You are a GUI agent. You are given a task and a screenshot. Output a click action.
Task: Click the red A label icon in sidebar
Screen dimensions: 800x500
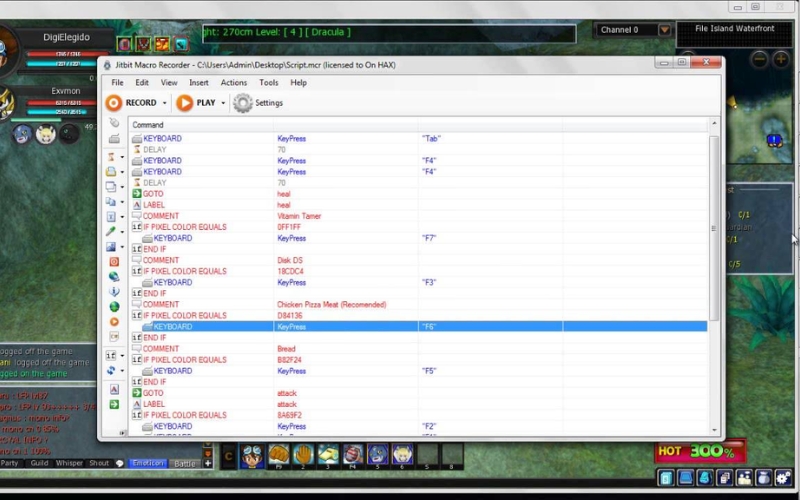point(114,389)
